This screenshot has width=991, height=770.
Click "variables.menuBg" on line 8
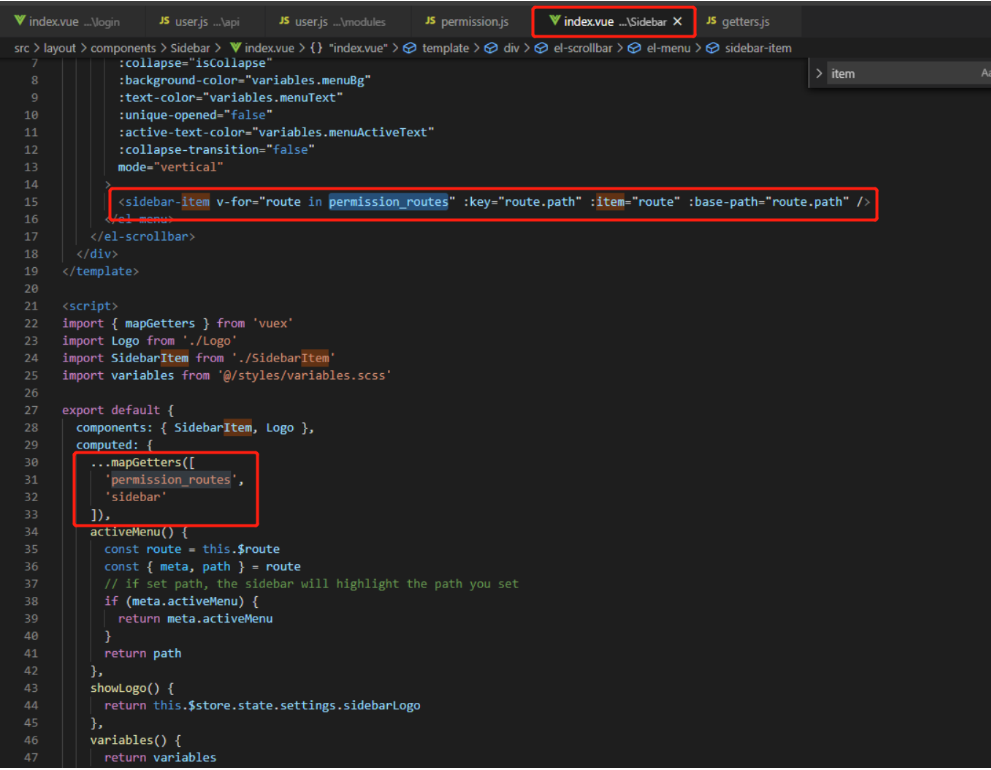click(x=307, y=80)
